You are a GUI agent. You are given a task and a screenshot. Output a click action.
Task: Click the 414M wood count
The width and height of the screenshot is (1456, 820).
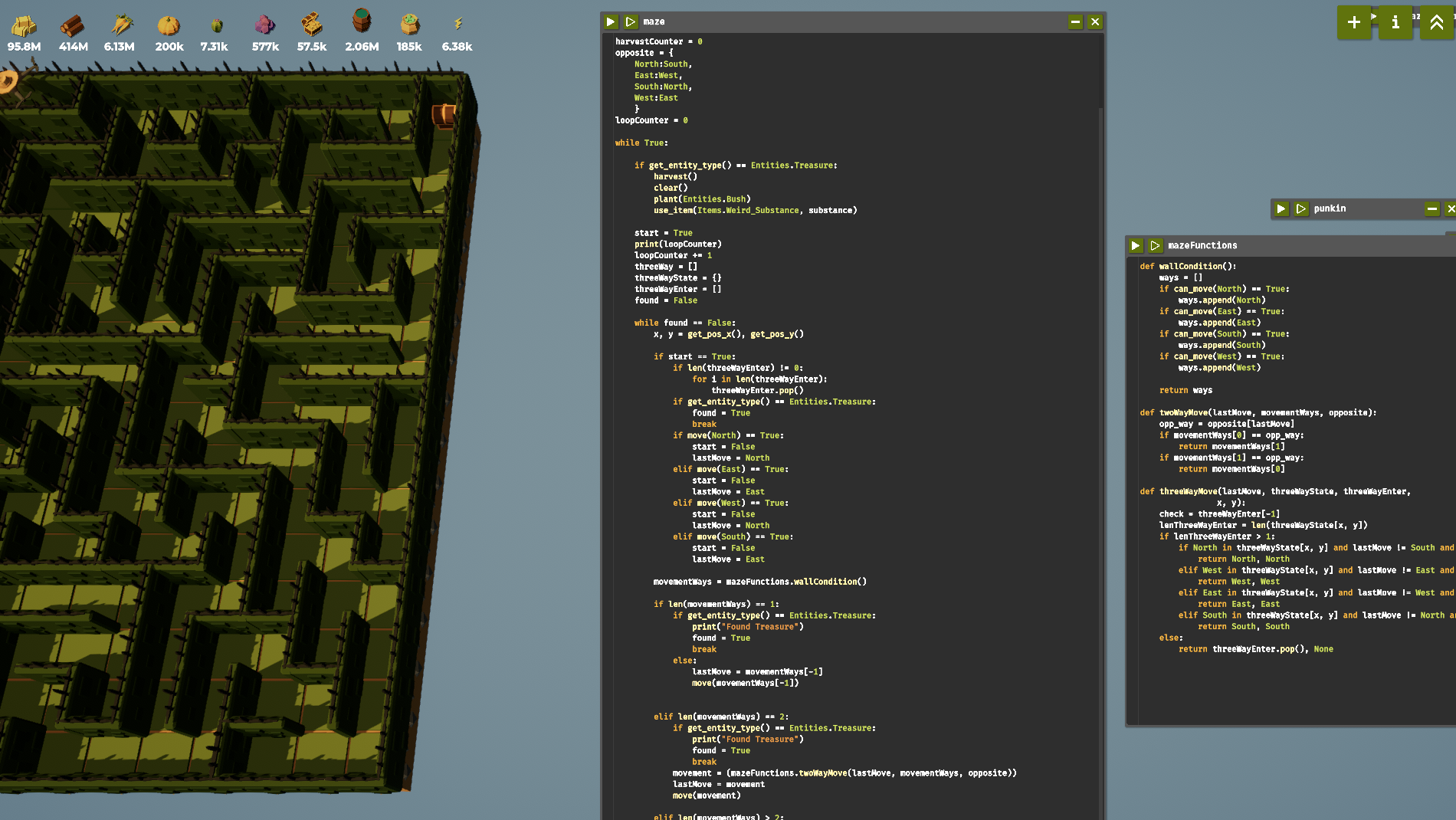coord(73,47)
